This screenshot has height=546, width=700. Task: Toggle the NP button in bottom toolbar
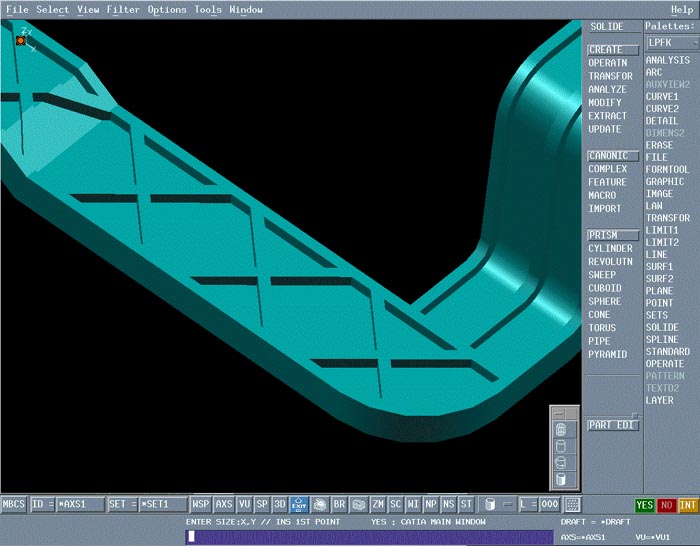[431, 504]
